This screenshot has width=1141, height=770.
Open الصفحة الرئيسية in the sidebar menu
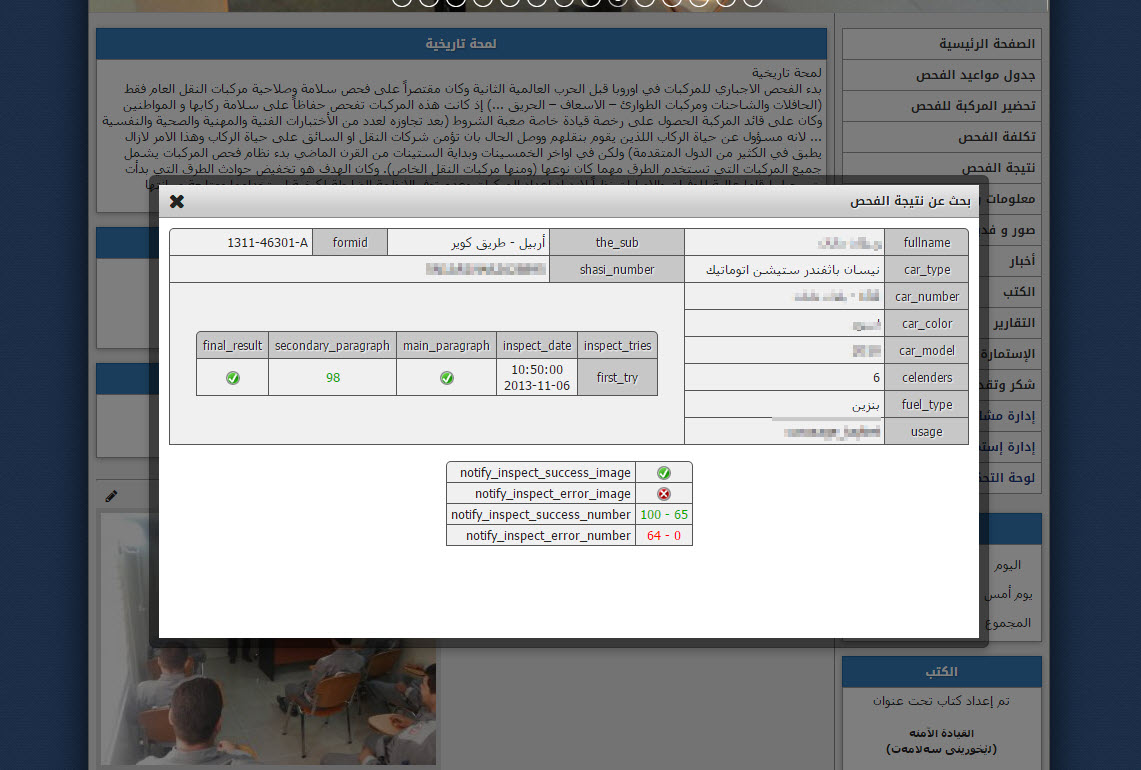942,44
